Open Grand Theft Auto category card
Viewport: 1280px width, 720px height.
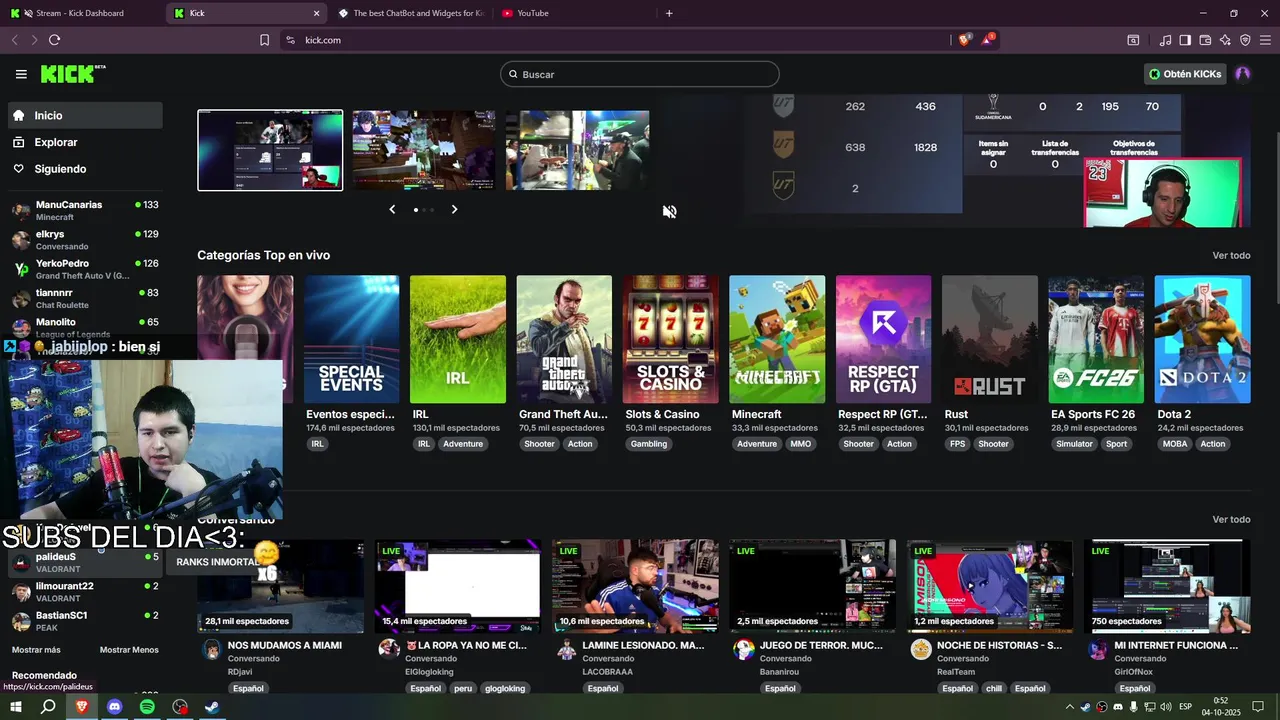(x=564, y=340)
